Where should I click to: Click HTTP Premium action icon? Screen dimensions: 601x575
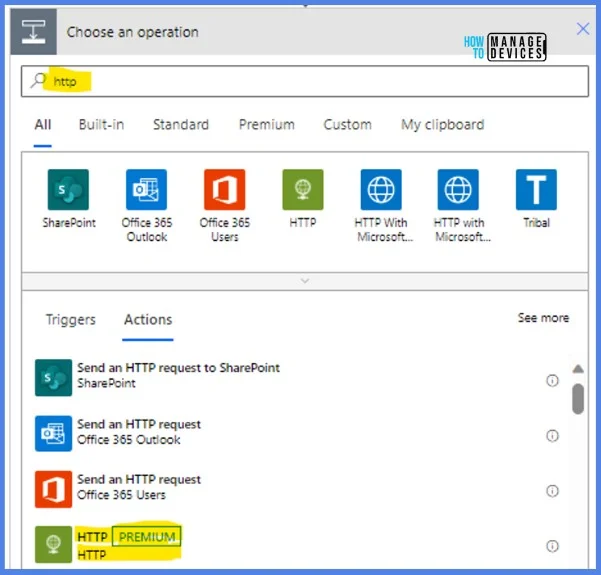[53, 544]
